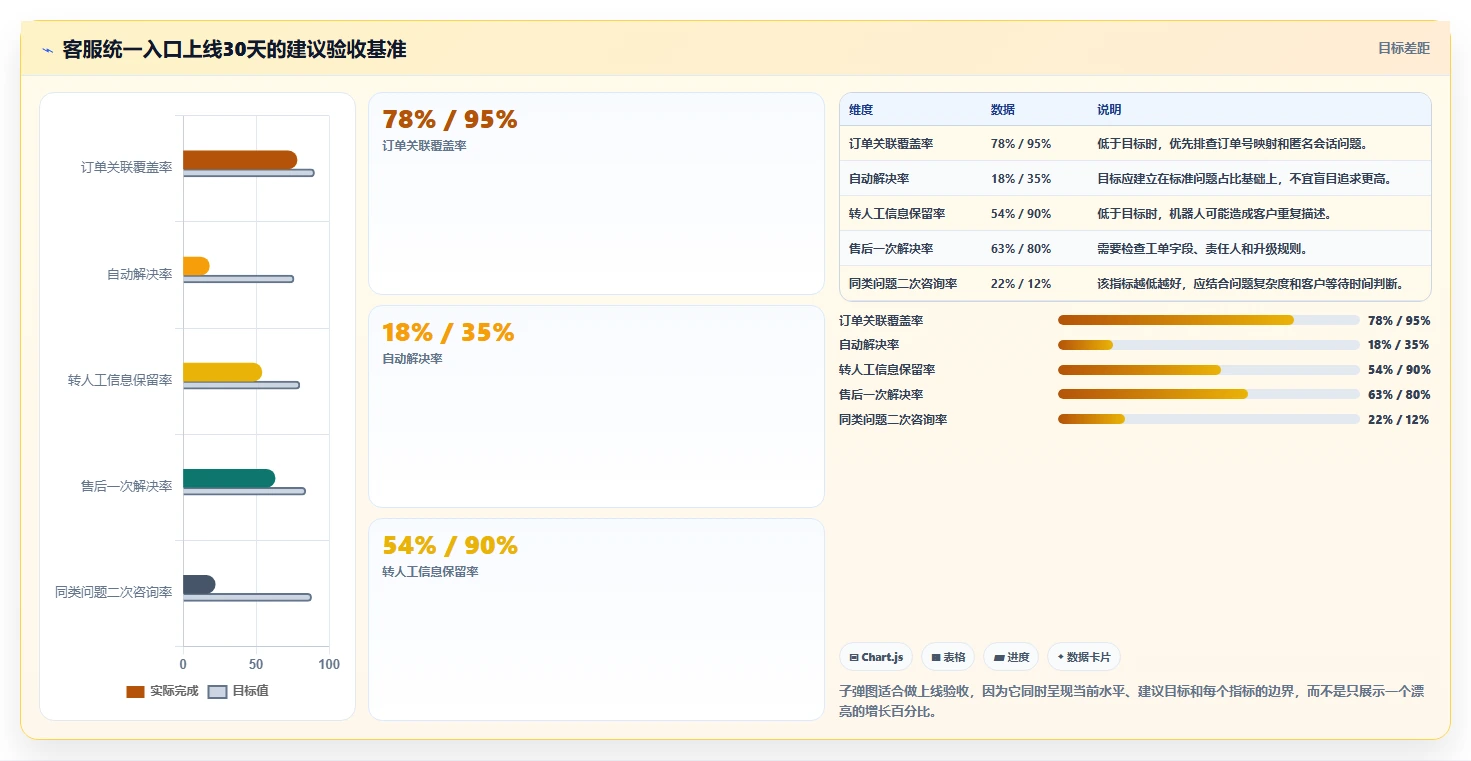Viewport: 1471px width, 761px height.
Task: Click the 同类问题二次咨询率 progress bar
Action: 1208,419
